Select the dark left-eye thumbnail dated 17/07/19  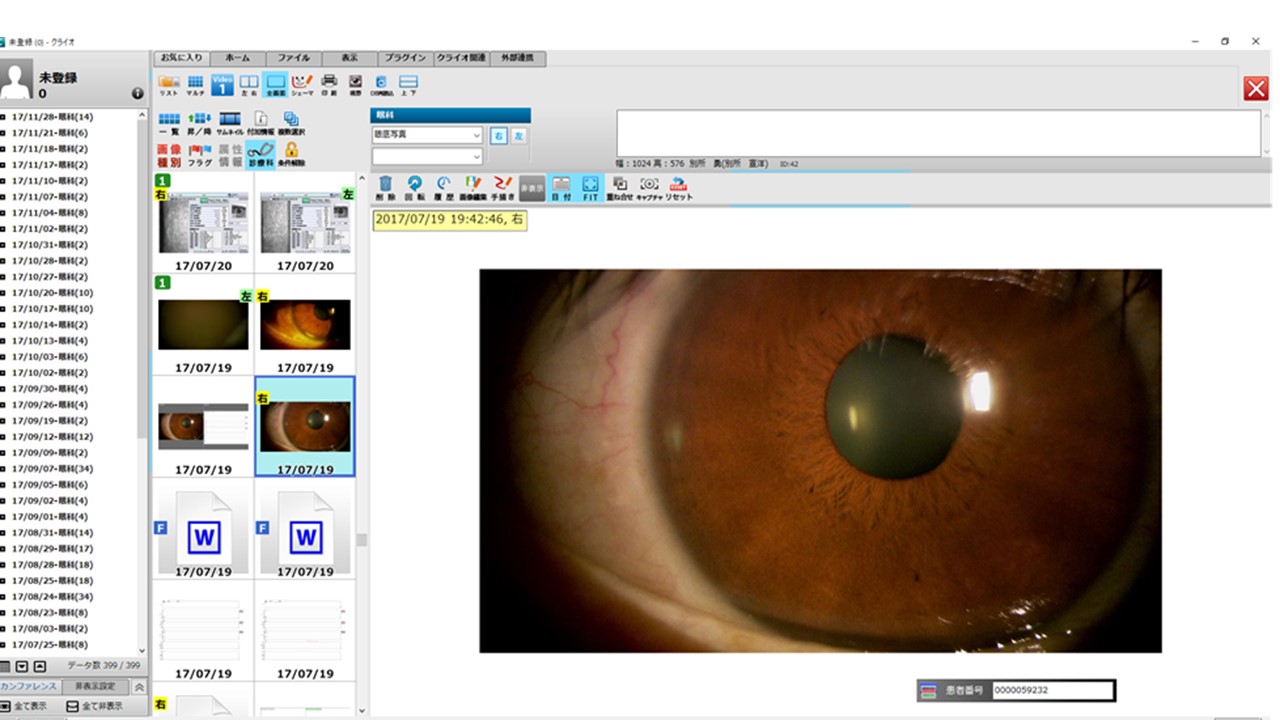coord(203,325)
